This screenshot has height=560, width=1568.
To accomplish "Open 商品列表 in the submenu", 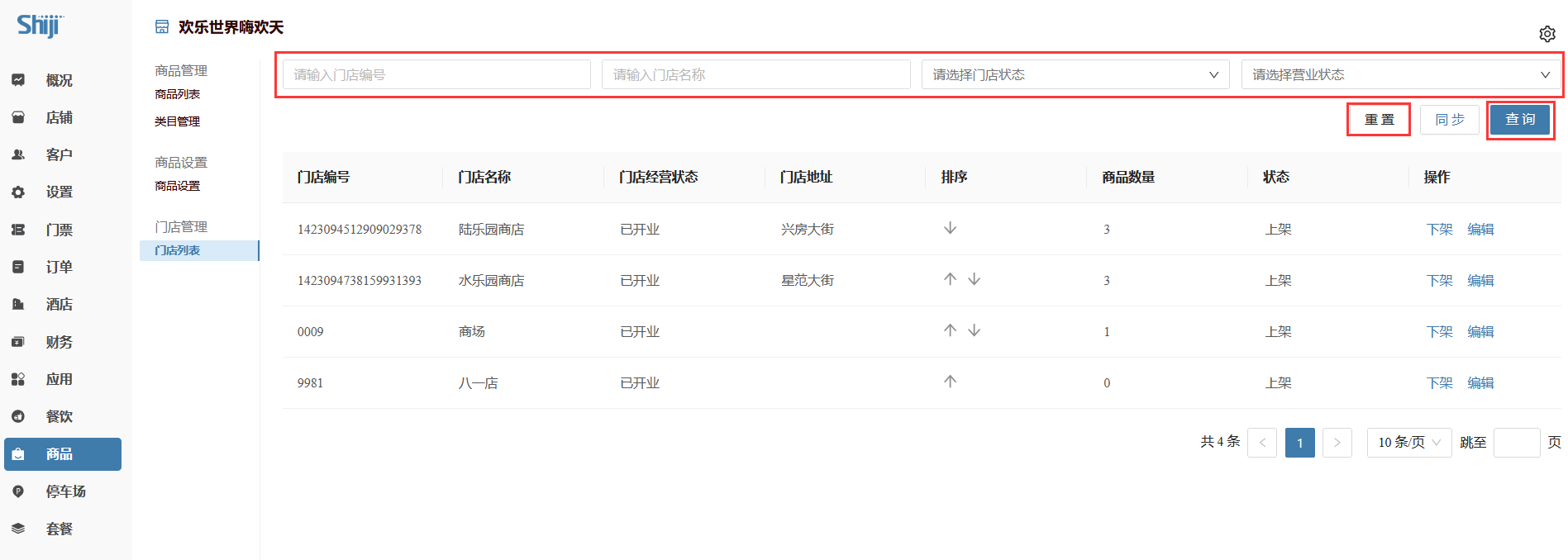I will tap(178, 94).
